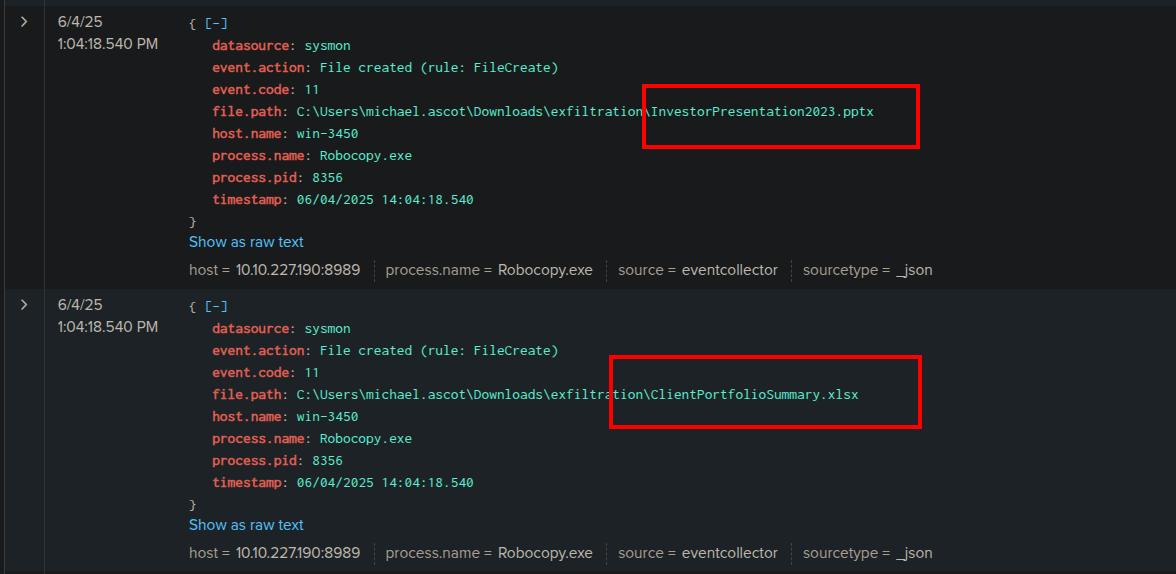Screen dimensions: 1176x574
Task: Expand the ClientPortfolioSummary.xlsx event row arrow
Action: [24, 305]
